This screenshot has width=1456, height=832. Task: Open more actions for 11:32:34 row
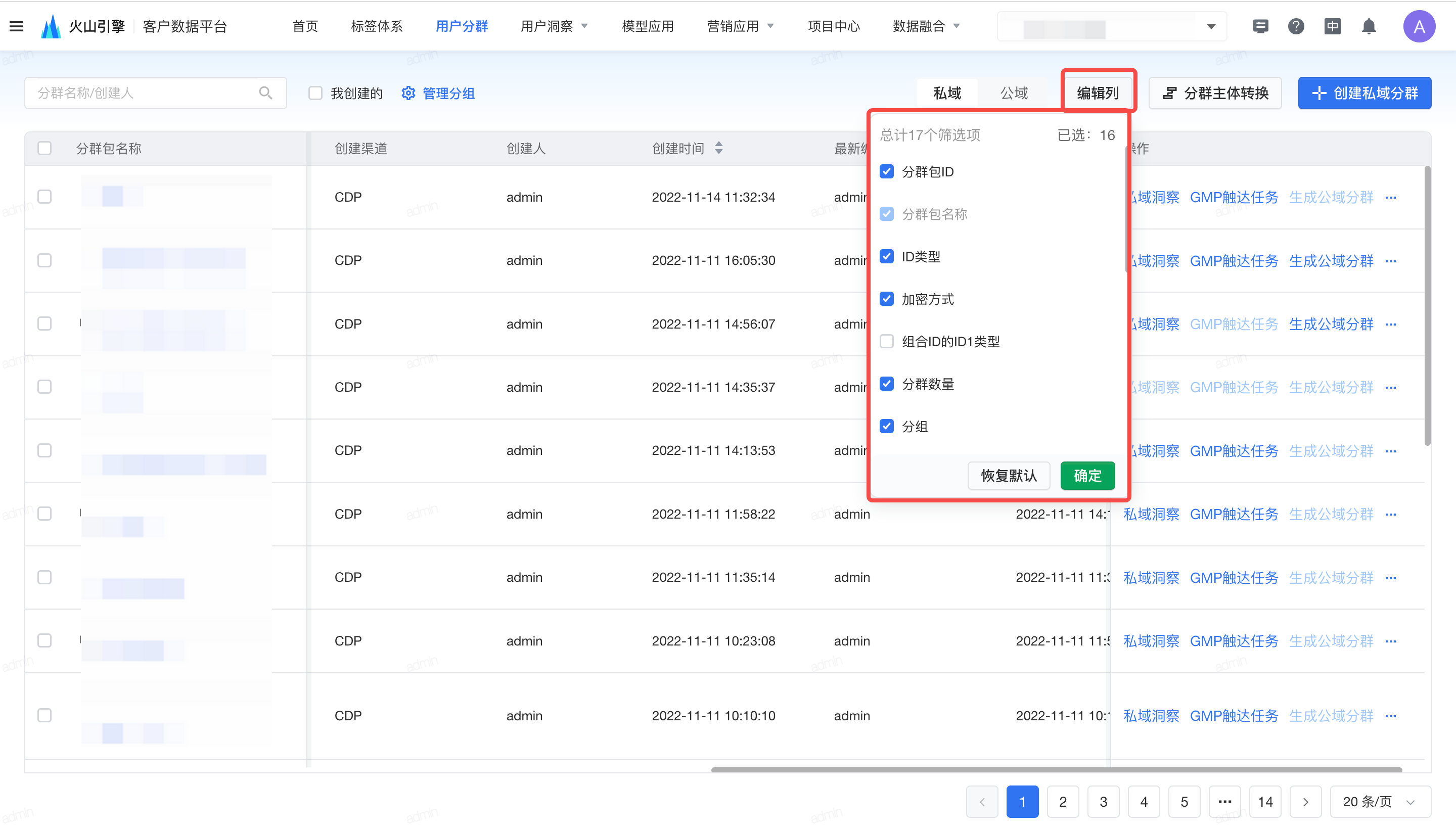(1391, 198)
